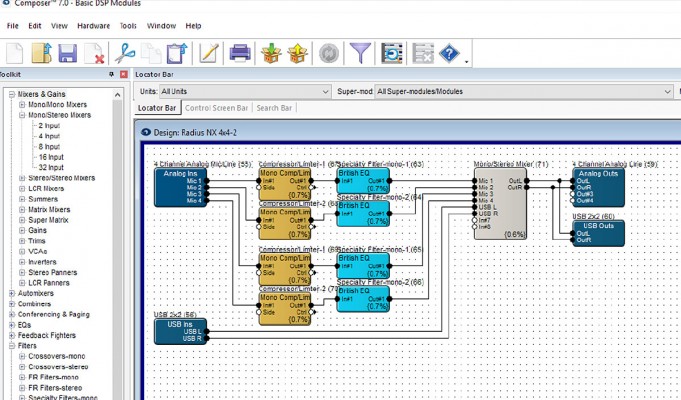This screenshot has width=681, height=400.
Task: Select the Mono/Stereo Mixer (71) block
Action: [x=500, y=204]
